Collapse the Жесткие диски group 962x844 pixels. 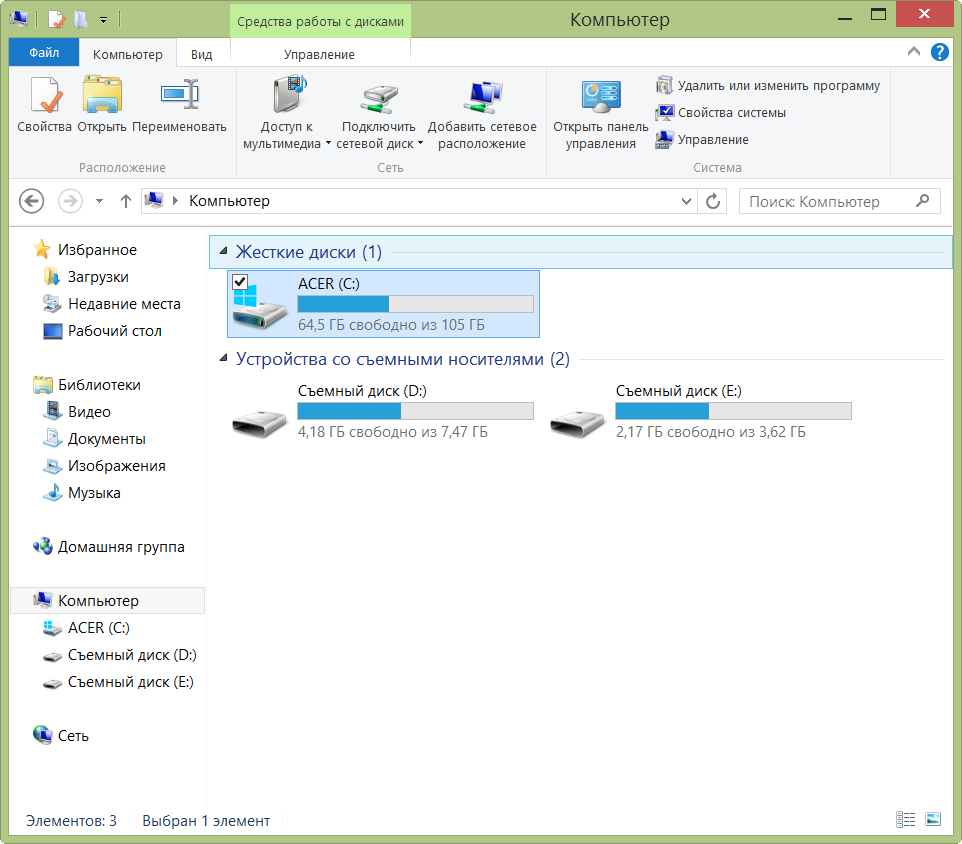224,251
